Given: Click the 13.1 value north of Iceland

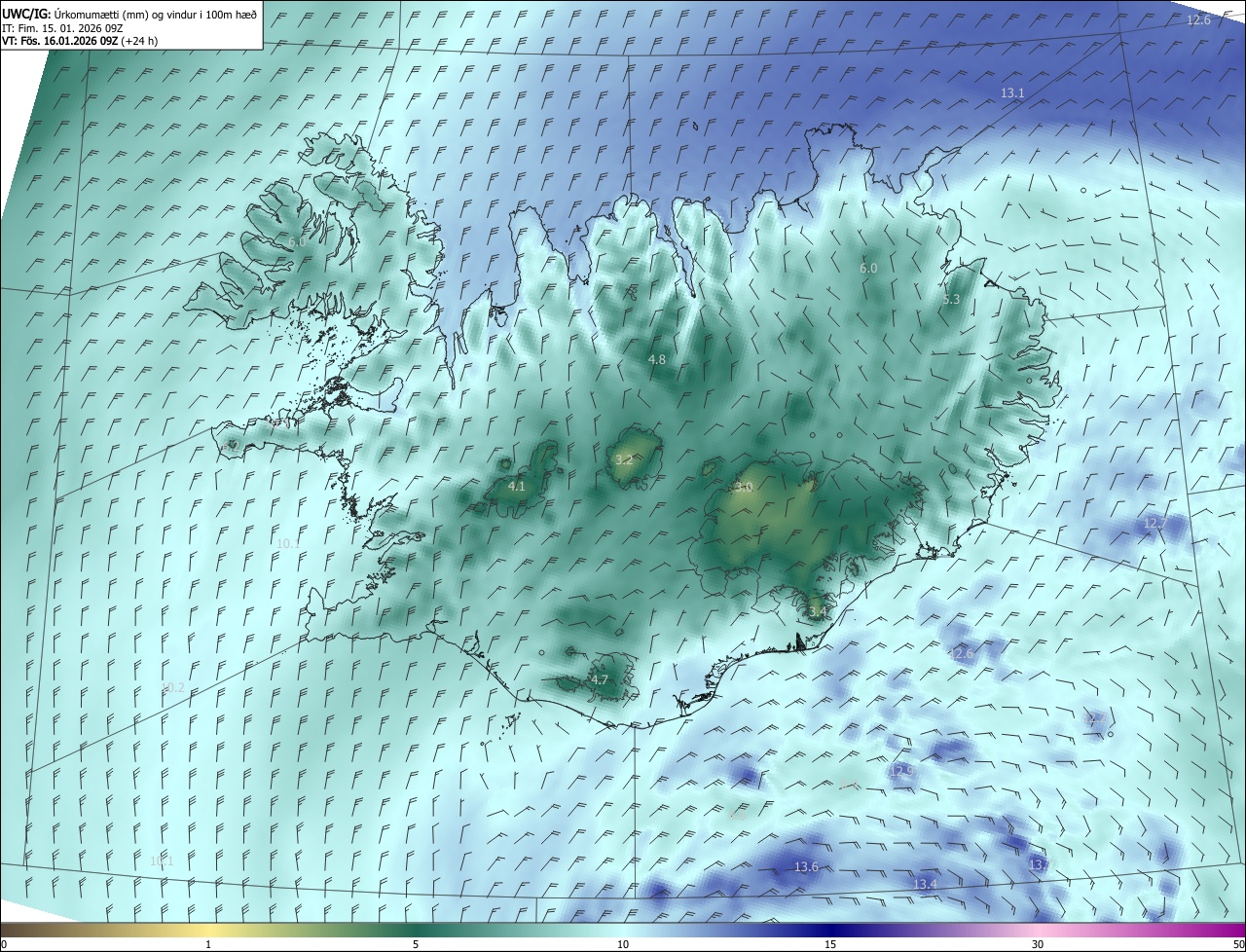Looking at the screenshot, I should click(1012, 92).
